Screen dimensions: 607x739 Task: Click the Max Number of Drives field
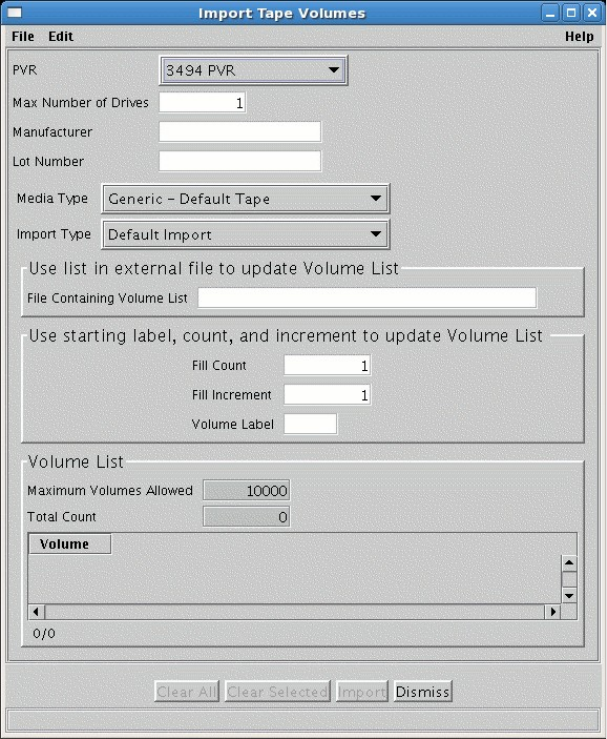point(203,102)
